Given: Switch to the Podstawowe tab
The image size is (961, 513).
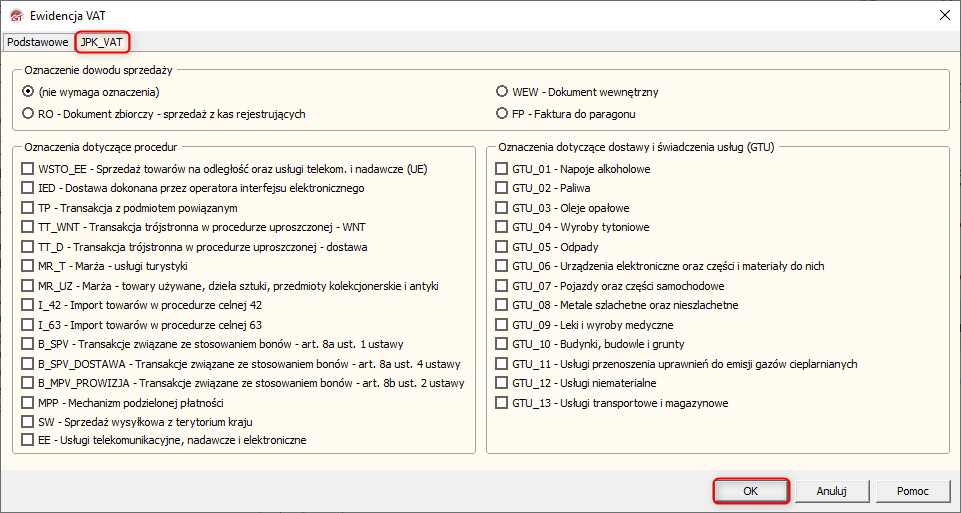Looking at the screenshot, I should point(37,42).
